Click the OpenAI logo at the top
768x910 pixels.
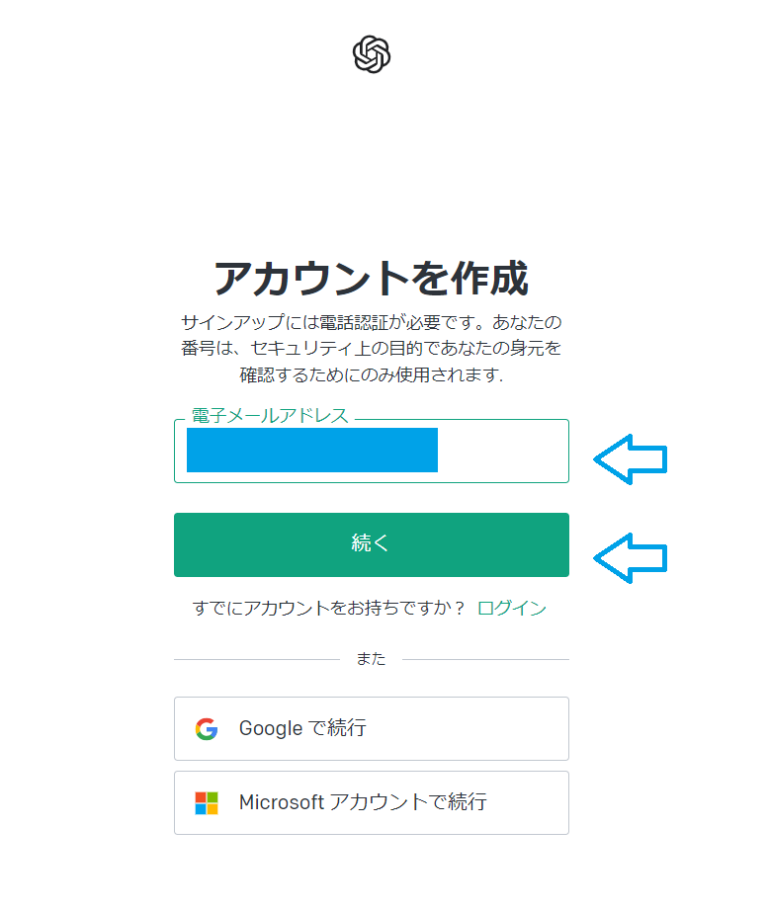click(371, 55)
